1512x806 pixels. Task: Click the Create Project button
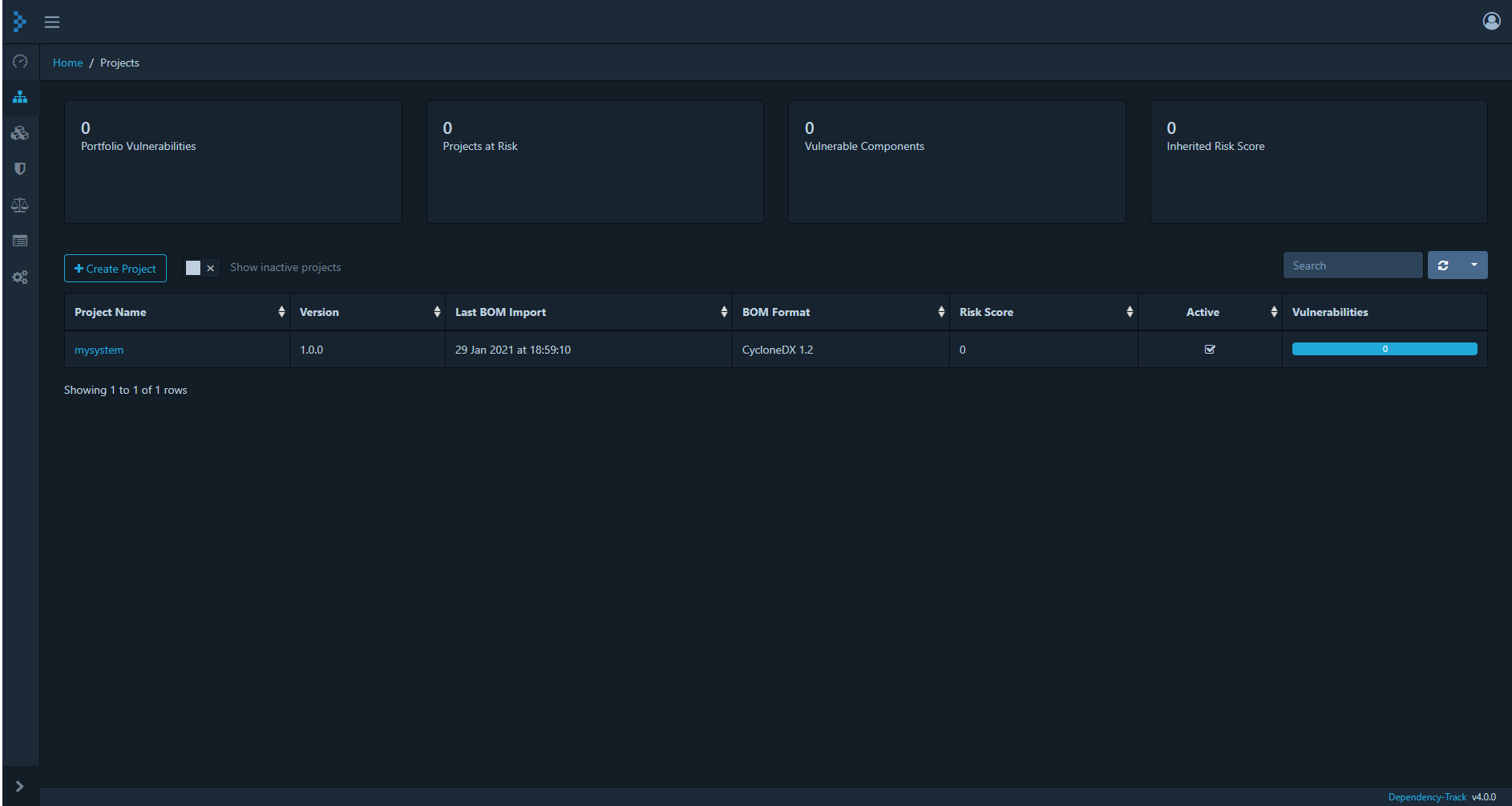coord(115,269)
